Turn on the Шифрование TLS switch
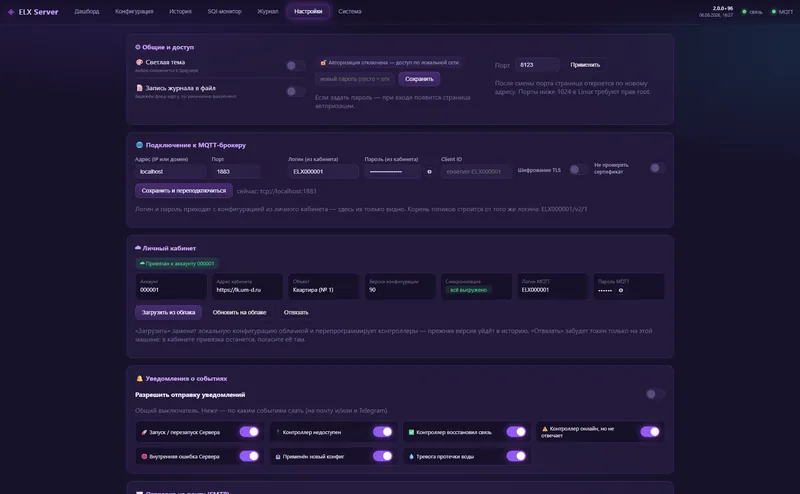 click(578, 169)
